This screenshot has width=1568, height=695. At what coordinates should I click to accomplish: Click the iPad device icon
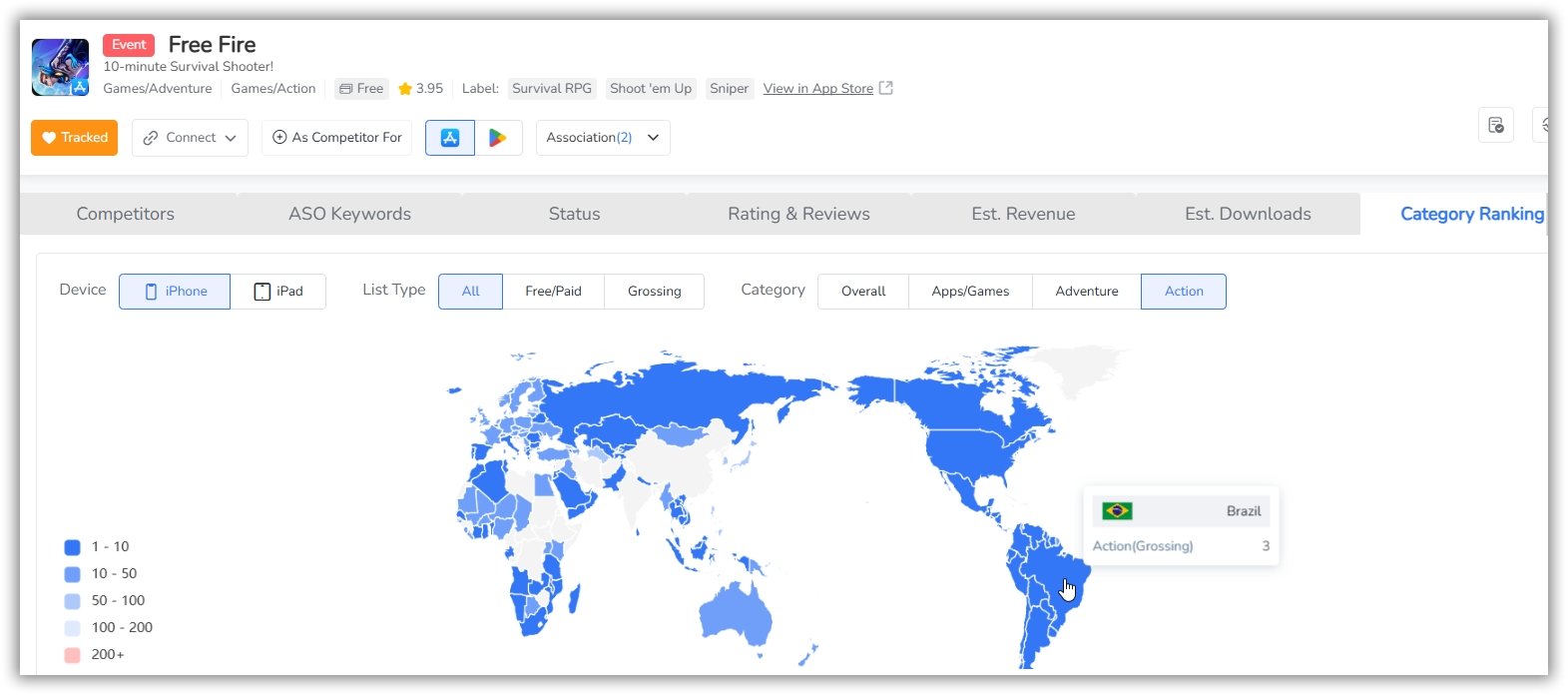click(x=262, y=292)
